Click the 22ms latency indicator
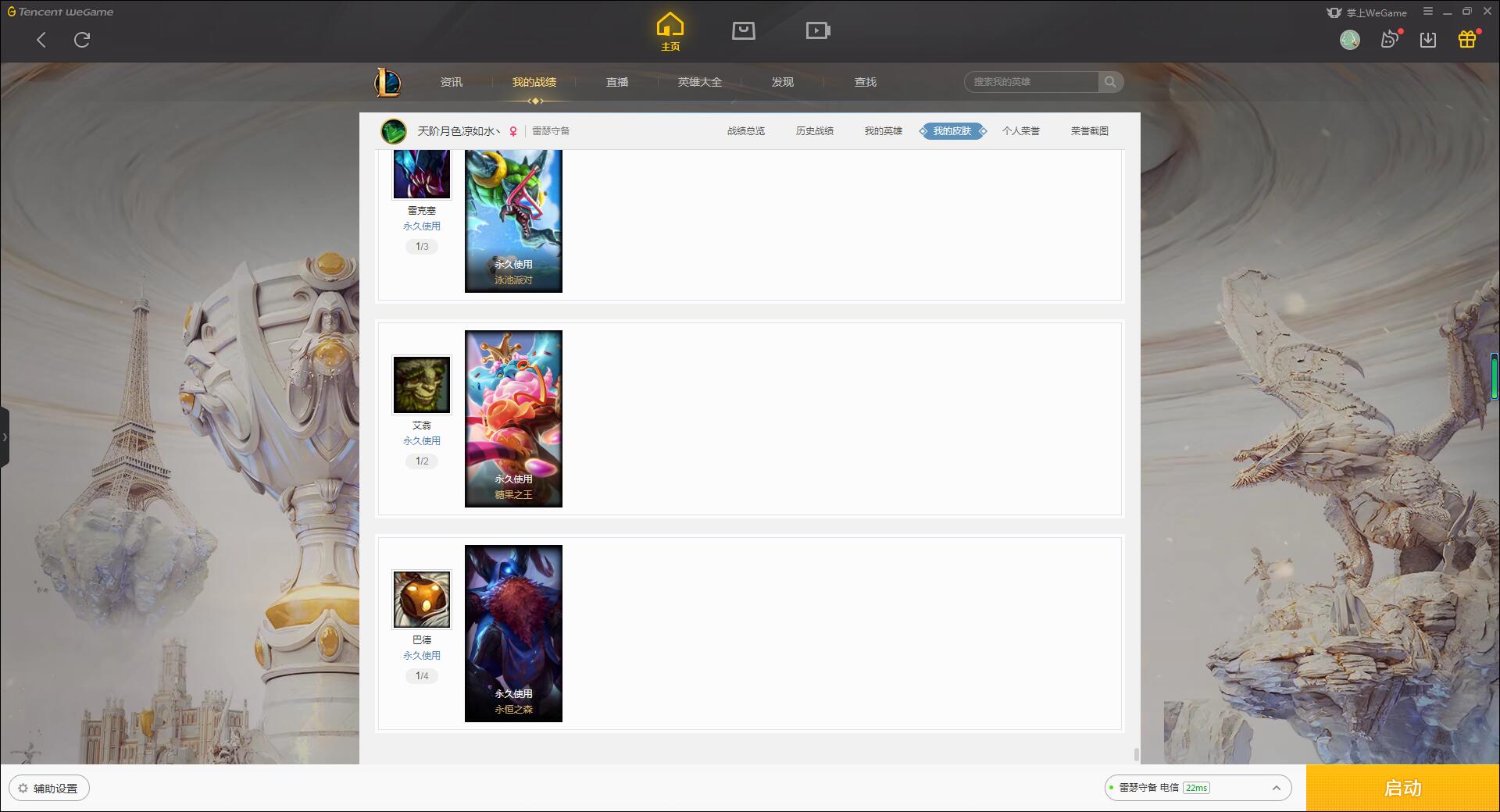The image size is (1500, 812). (x=1196, y=788)
